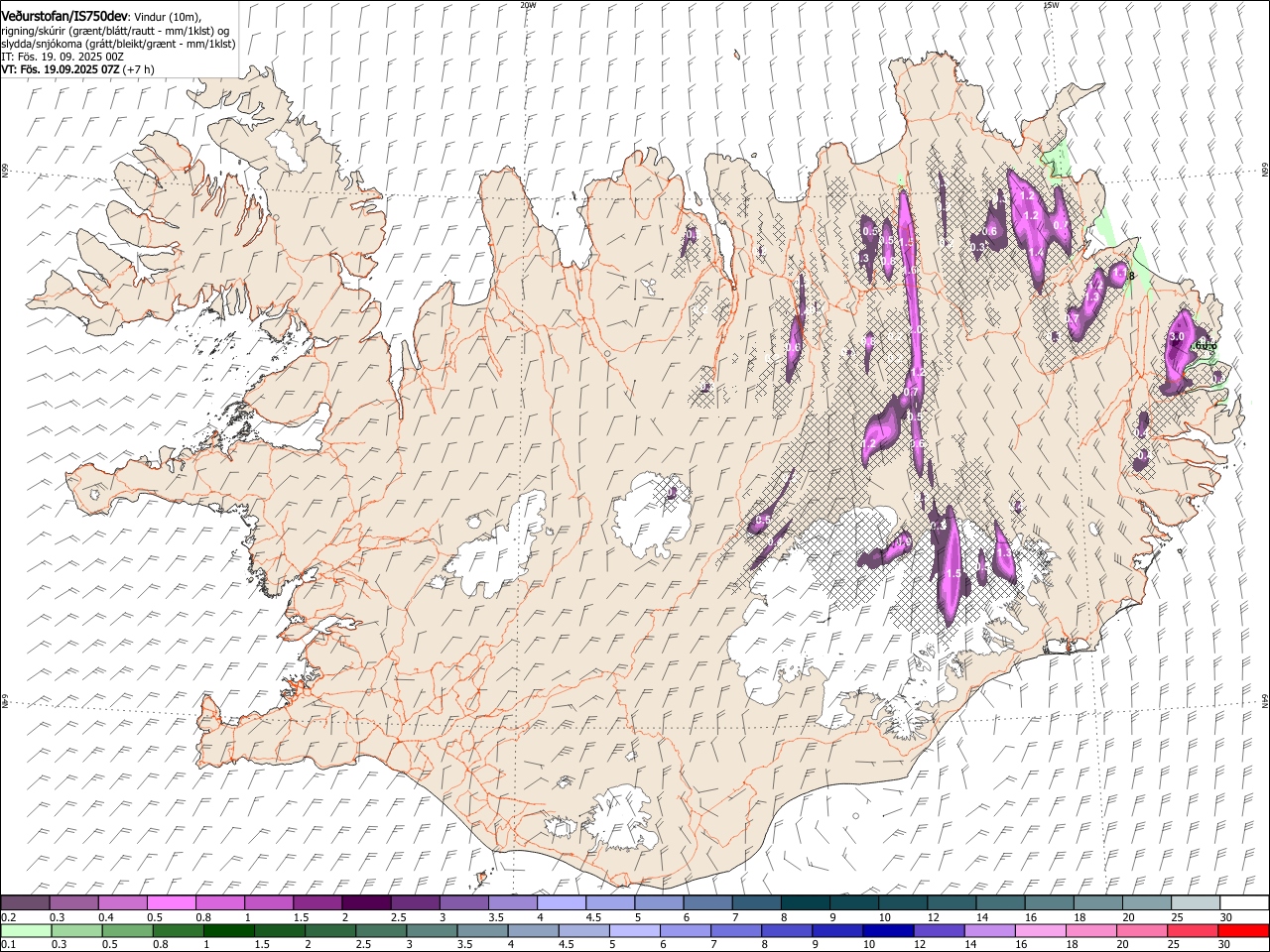1270x952 pixels.
Task: Click the '3.0' precipitation value in the east
Action: click(x=1178, y=337)
